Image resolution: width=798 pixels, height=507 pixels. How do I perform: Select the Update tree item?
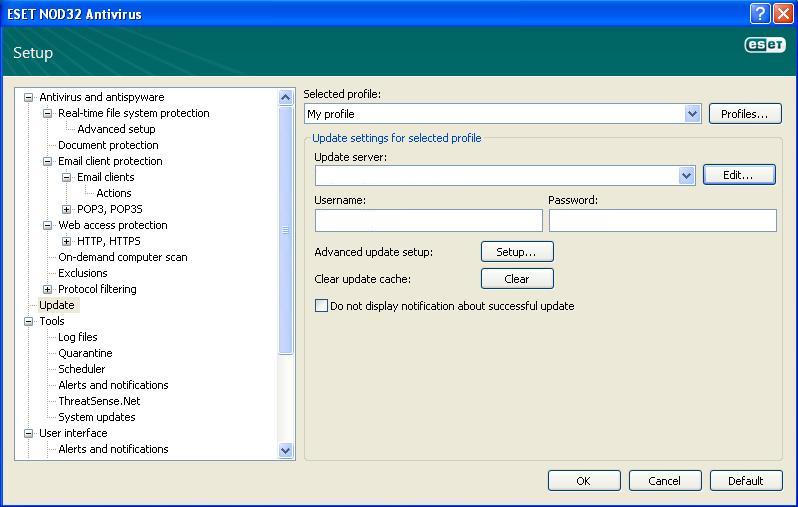point(57,305)
